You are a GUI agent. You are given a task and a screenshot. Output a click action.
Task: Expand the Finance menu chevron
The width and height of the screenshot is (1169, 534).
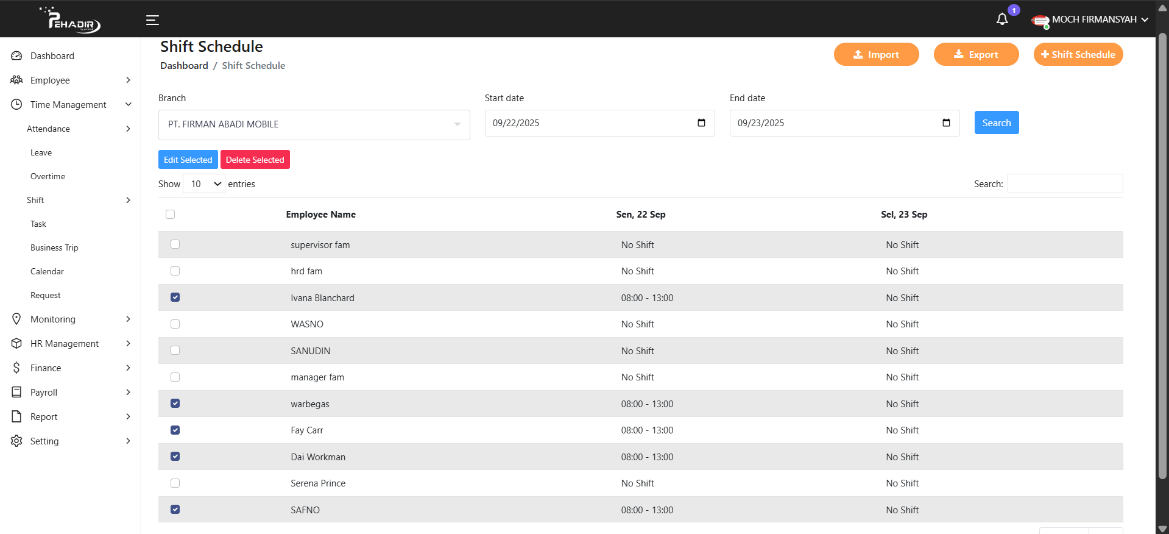point(128,368)
